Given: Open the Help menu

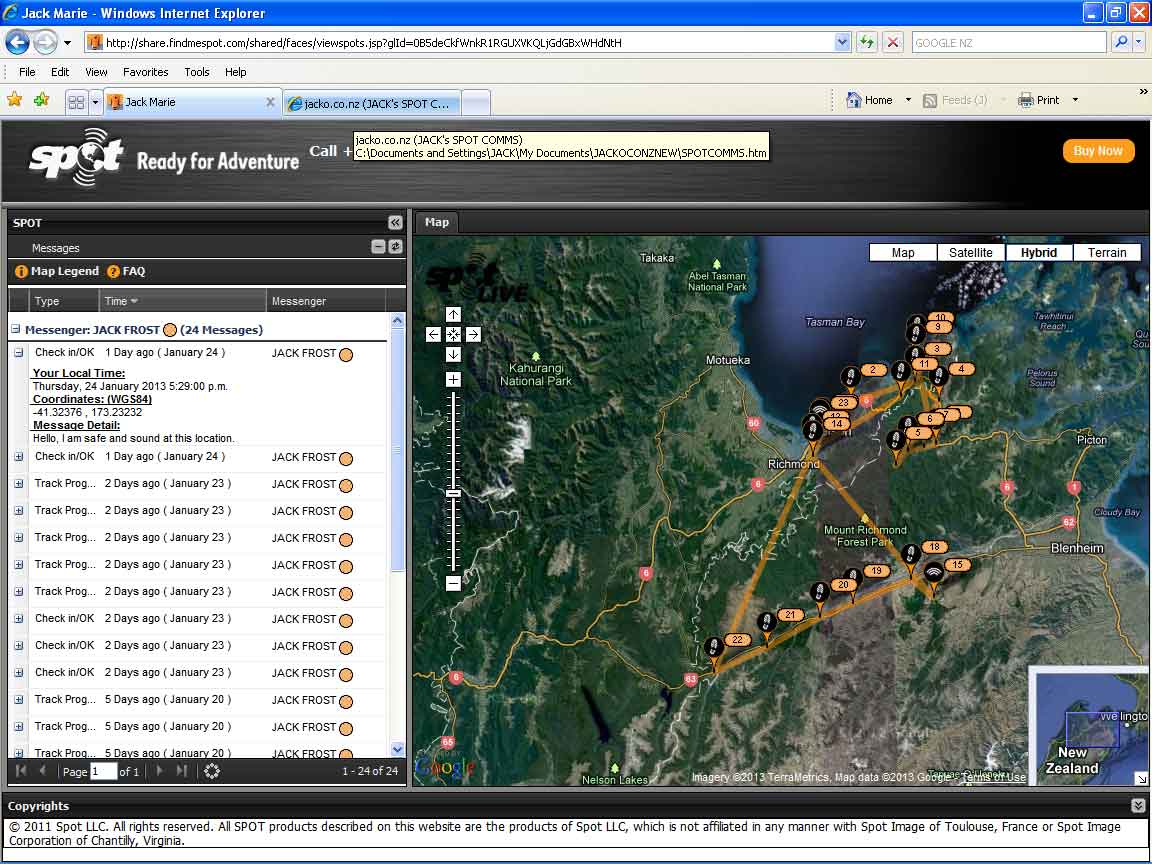Looking at the screenshot, I should [x=236, y=72].
